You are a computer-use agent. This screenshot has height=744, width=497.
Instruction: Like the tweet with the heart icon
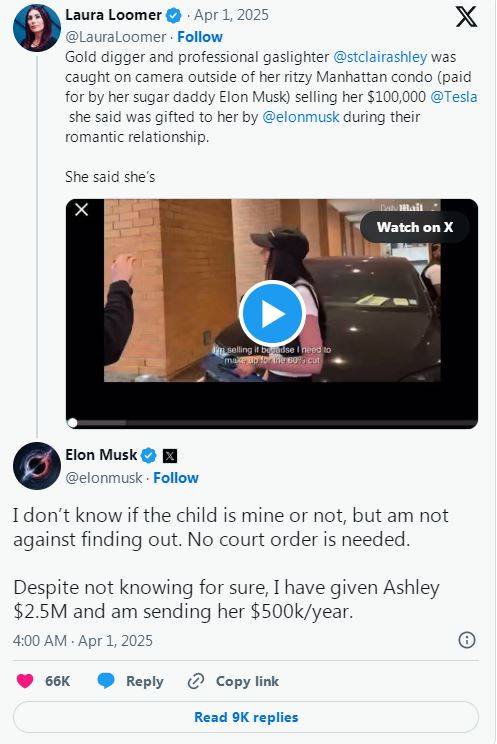(25, 681)
